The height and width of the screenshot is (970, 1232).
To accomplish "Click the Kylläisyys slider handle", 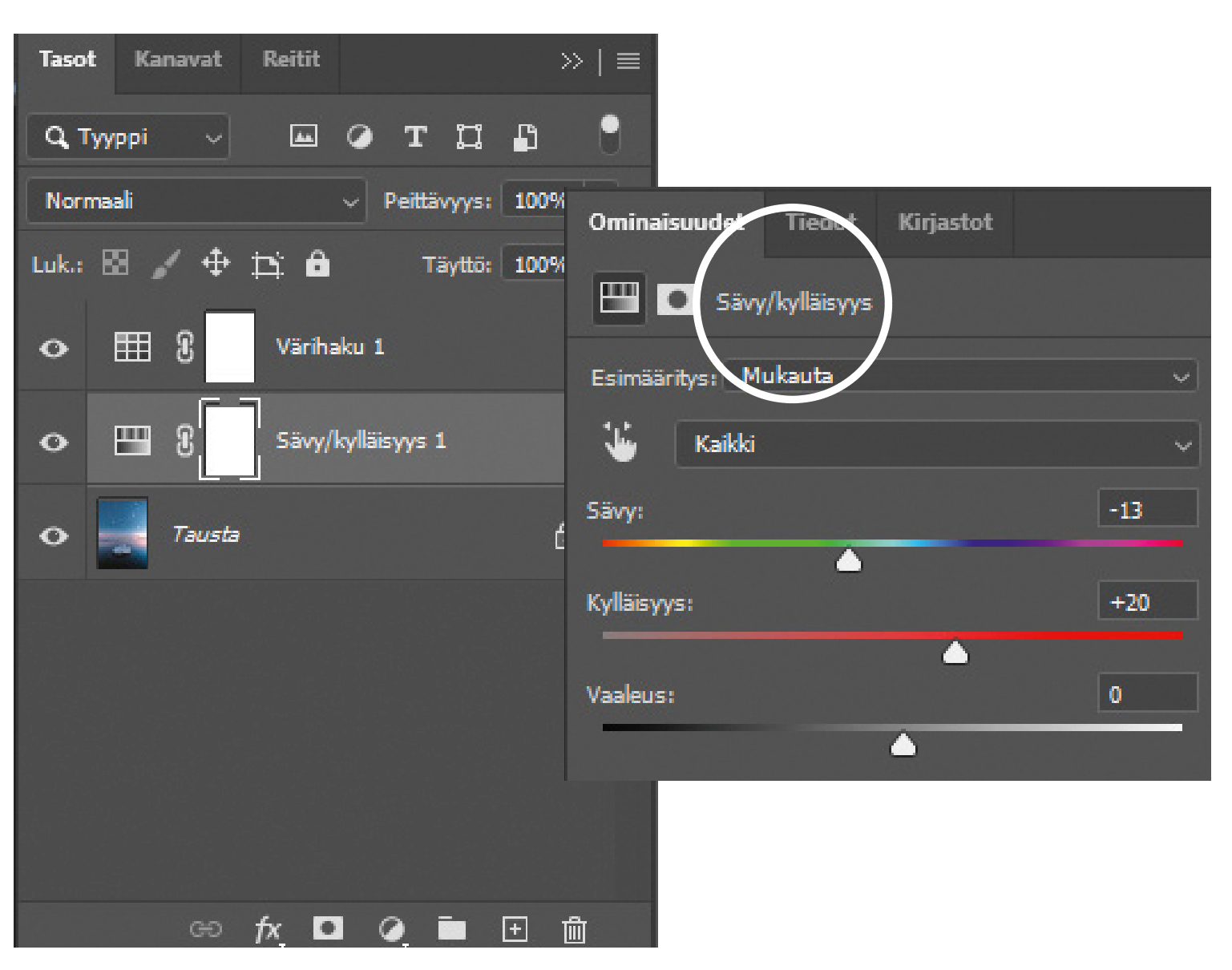I will click(955, 653).
